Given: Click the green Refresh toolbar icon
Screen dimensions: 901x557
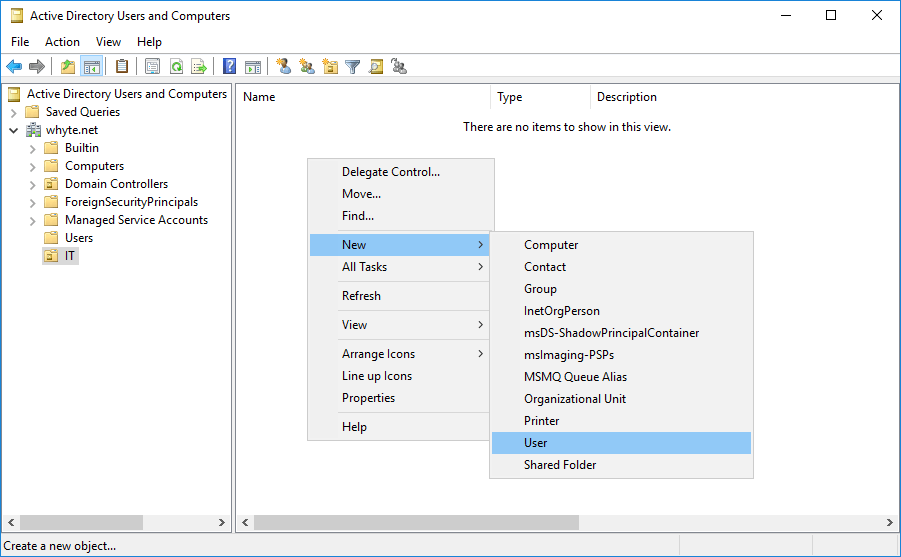Looking at the screenshot, I should click(176, 67).
